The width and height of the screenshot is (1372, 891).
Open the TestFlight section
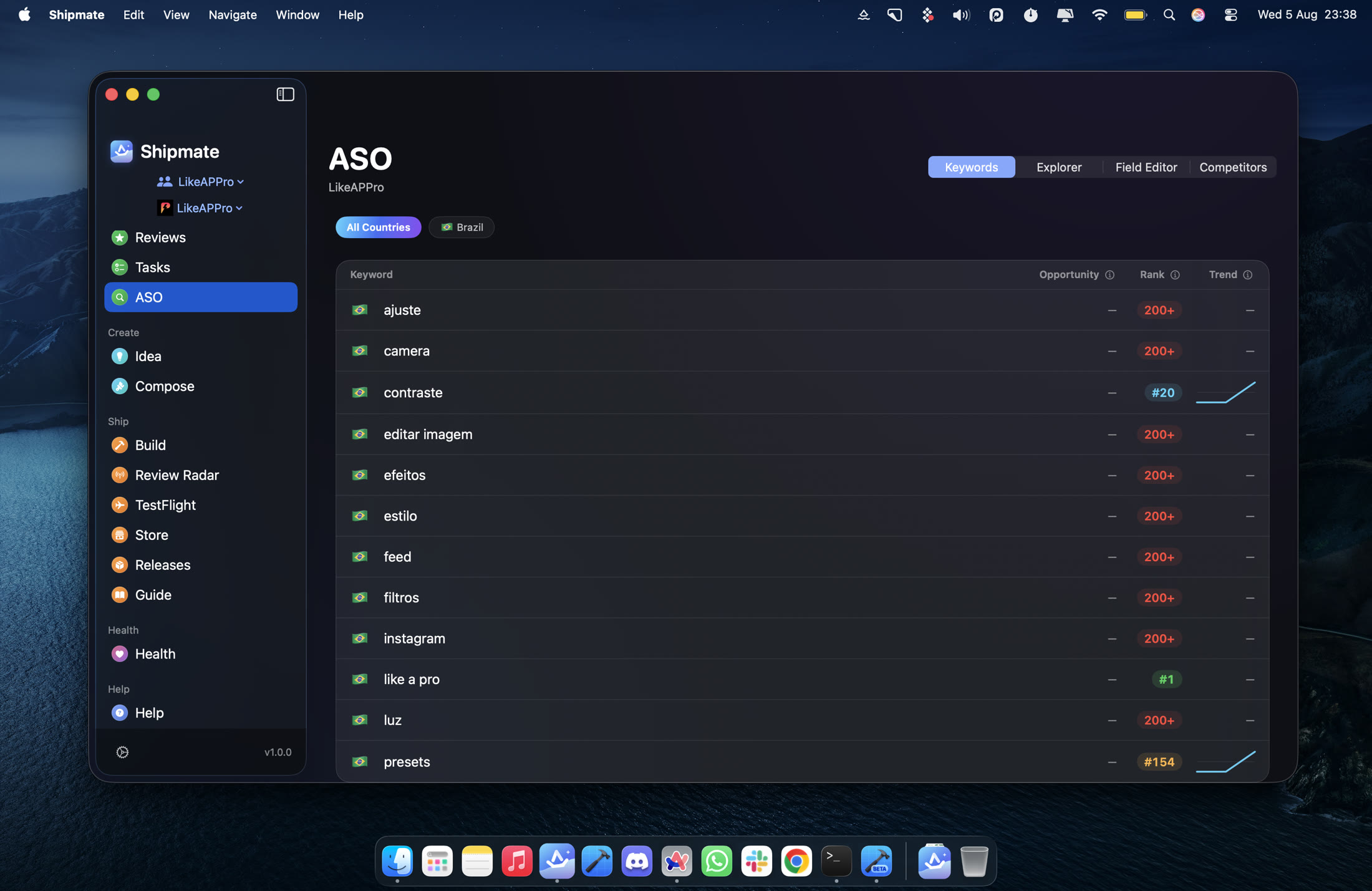pos(200,505)
